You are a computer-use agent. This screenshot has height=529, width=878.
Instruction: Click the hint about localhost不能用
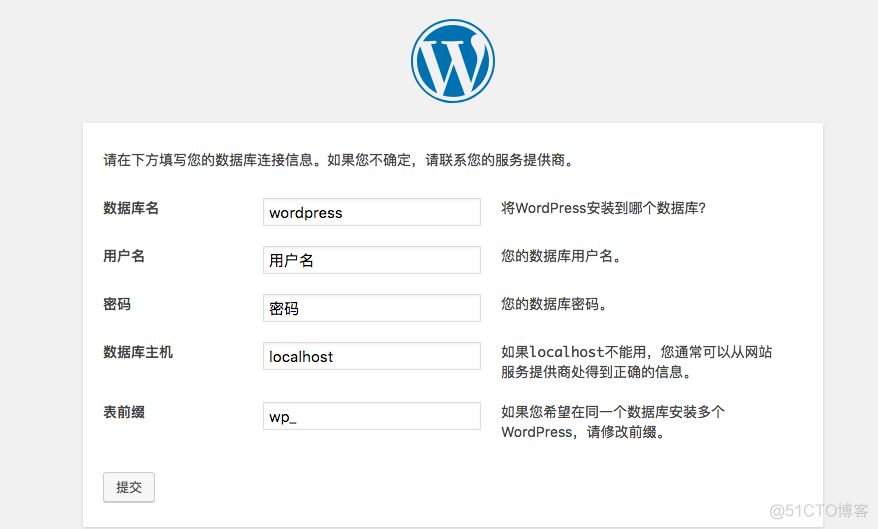(637, 362)
